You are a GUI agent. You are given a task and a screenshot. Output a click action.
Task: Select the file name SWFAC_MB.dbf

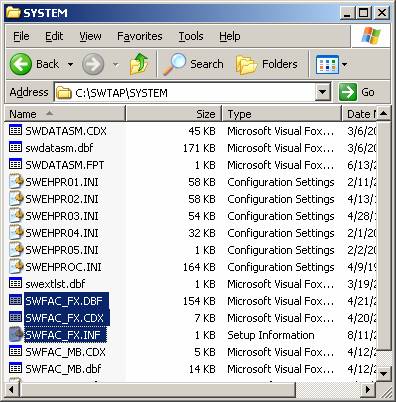63,369
